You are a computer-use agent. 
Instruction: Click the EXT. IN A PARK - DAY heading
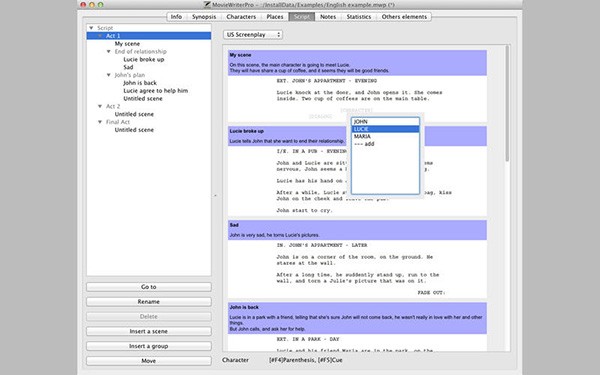pos(308,339)
